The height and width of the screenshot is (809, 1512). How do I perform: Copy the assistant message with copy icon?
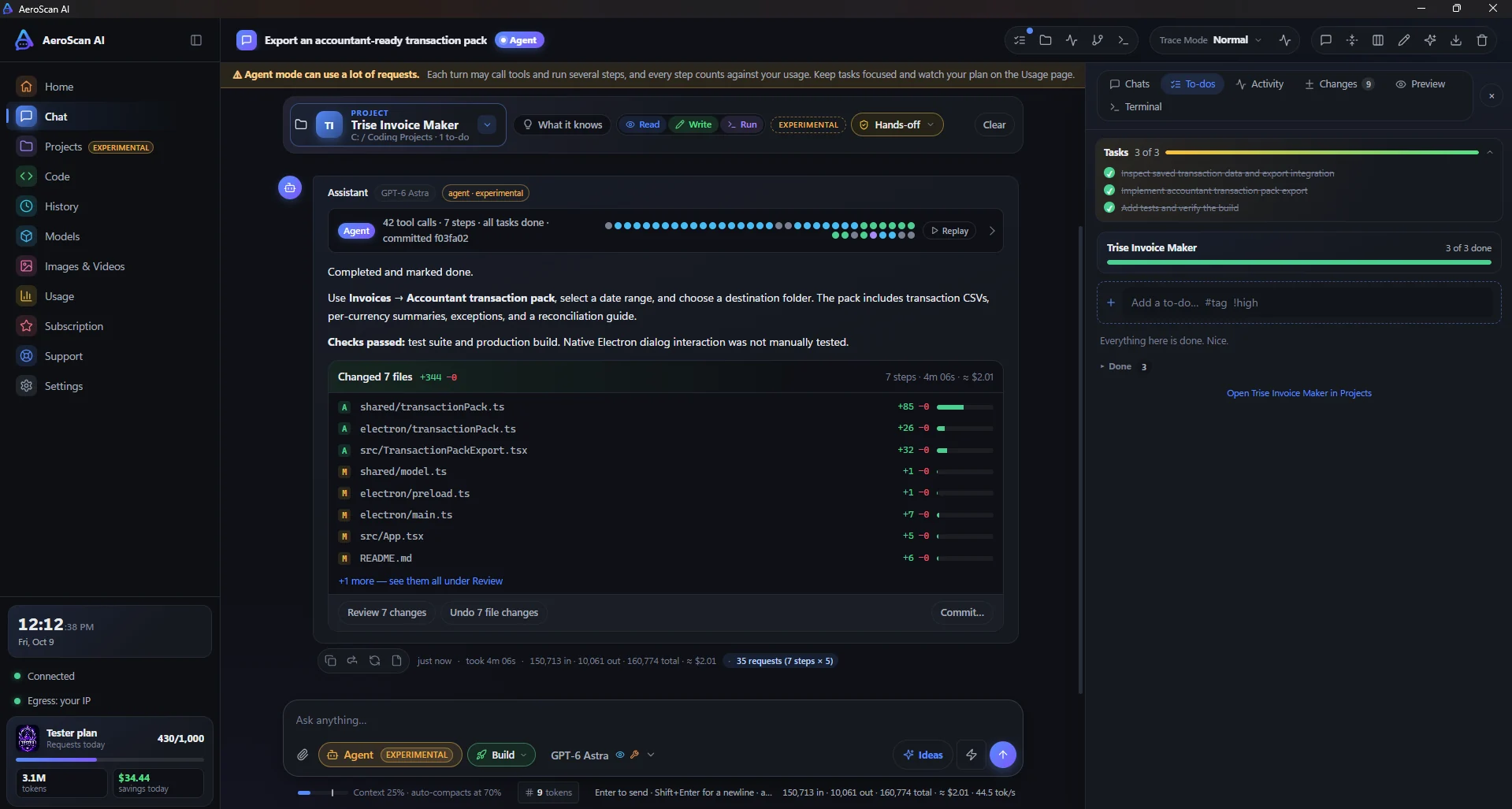click(330, 661)
